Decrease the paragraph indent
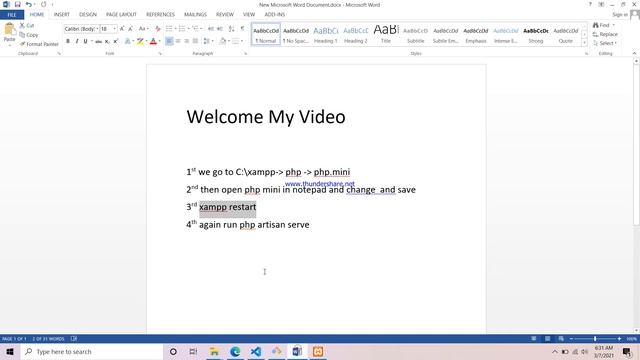 pyautogui.click(x=211, y=29)
